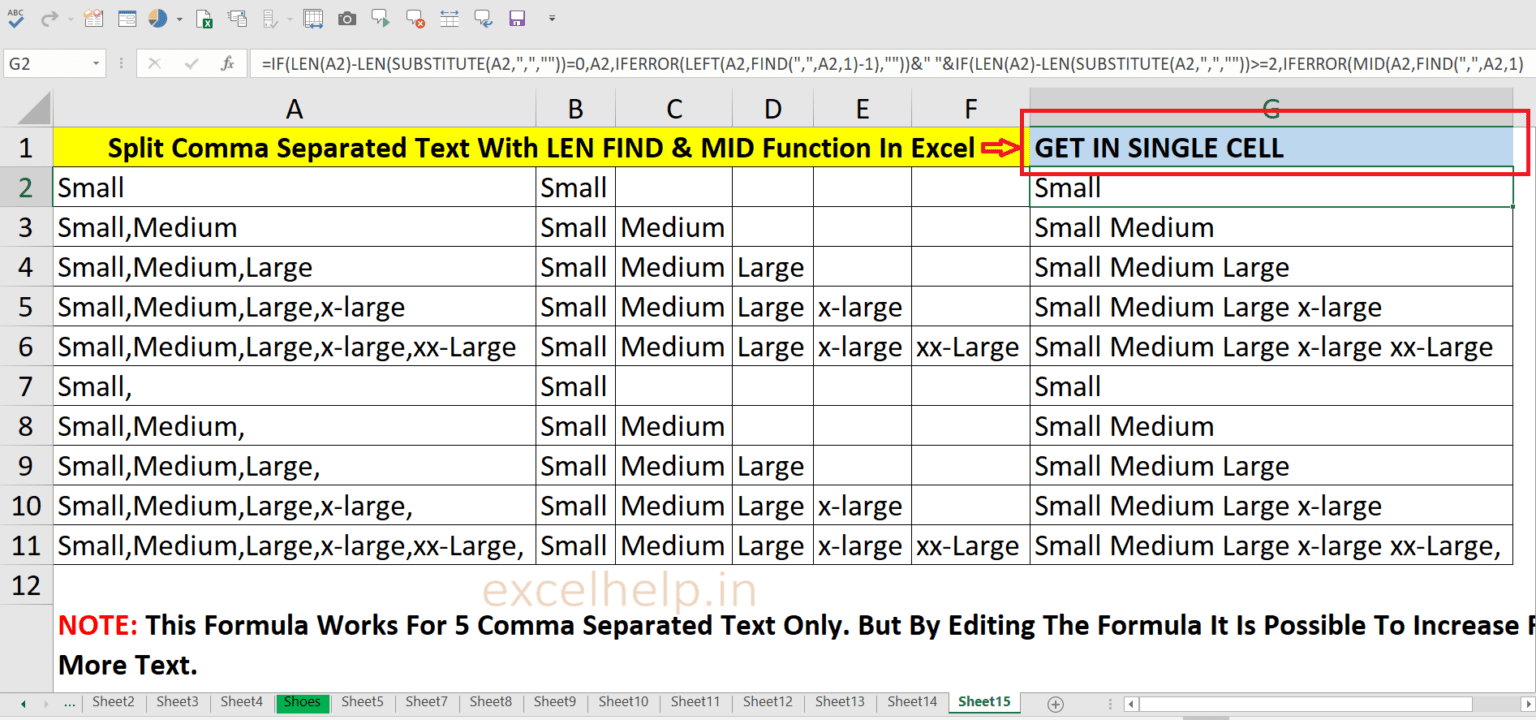Click the purple Save floppy icon
Image resolution: width=1536 pixels, height=720 pixels.
pyautogui.click(x=516, y=18)
